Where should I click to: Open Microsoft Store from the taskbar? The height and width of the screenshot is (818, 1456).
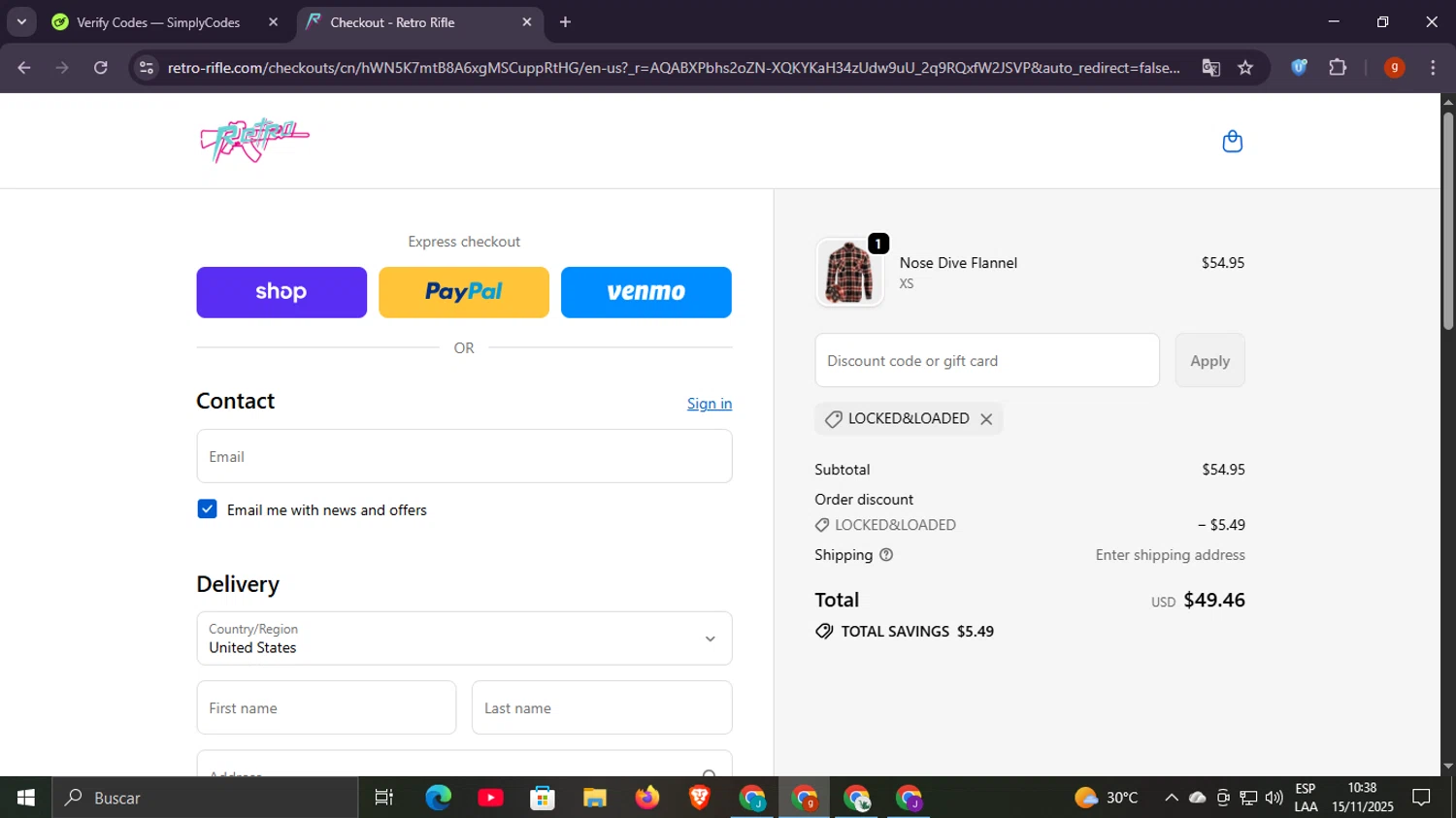[x=543, y=798]
